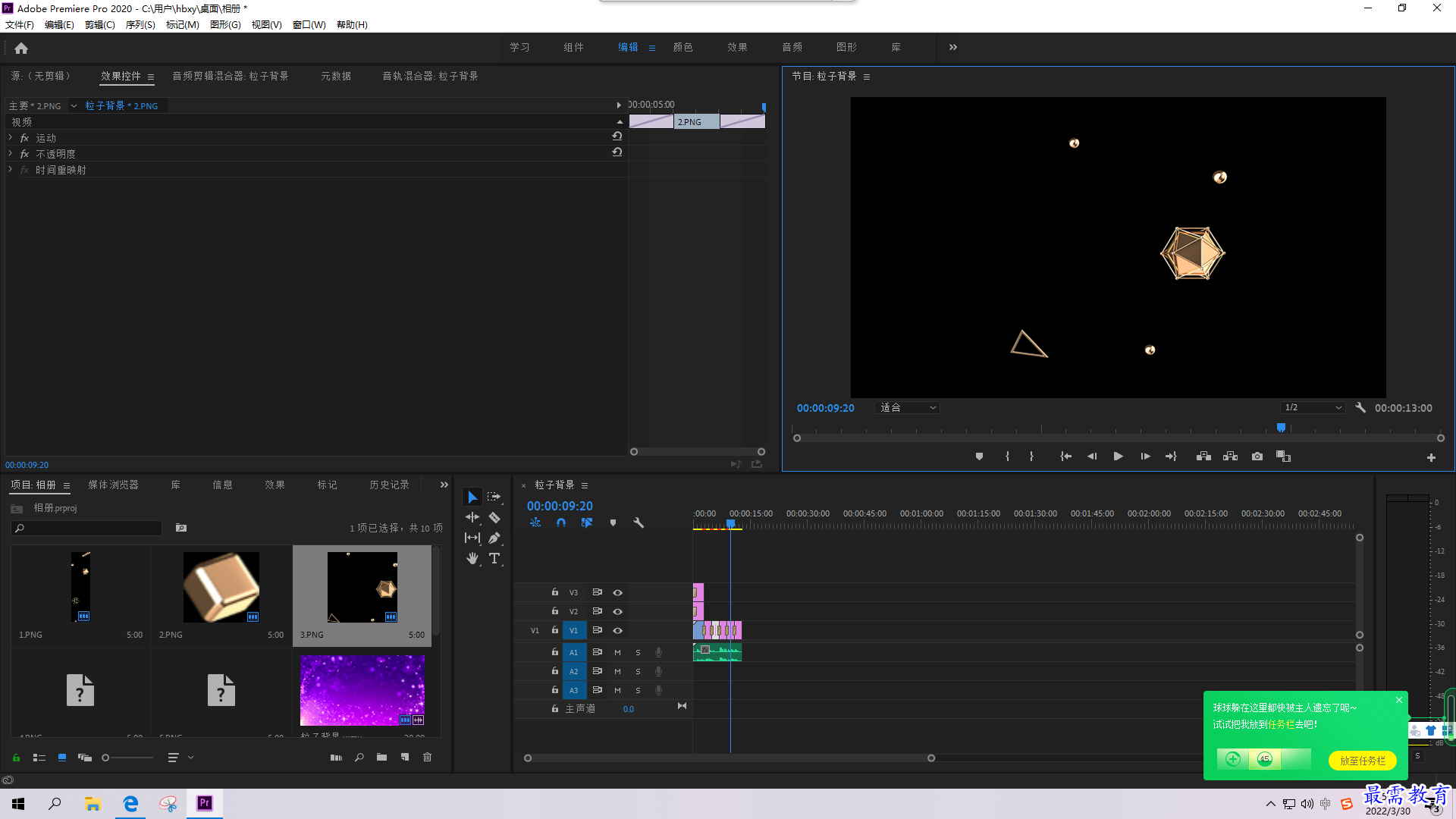The image size is (1456, 819).
Task: Open the 序列(S) menu
Action: pyautogui.click(x=140, y=25)
